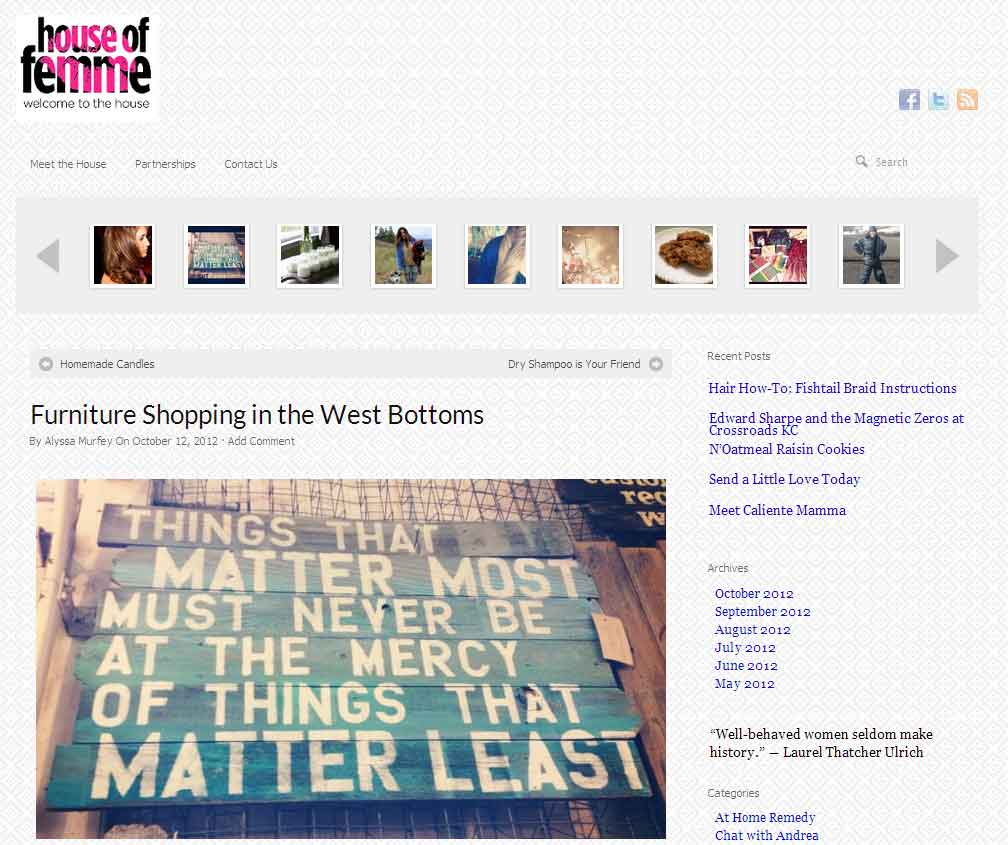
Task: Slide carousel back with left arrow
Action: (x=48, y=255)
